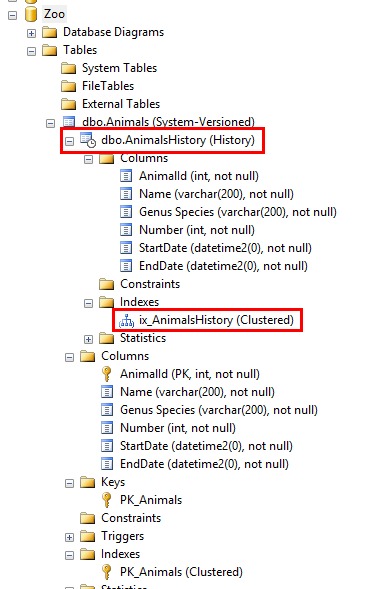Click column icon beside history Number column
Screen dimensions: 372x589
coord(126,230)
